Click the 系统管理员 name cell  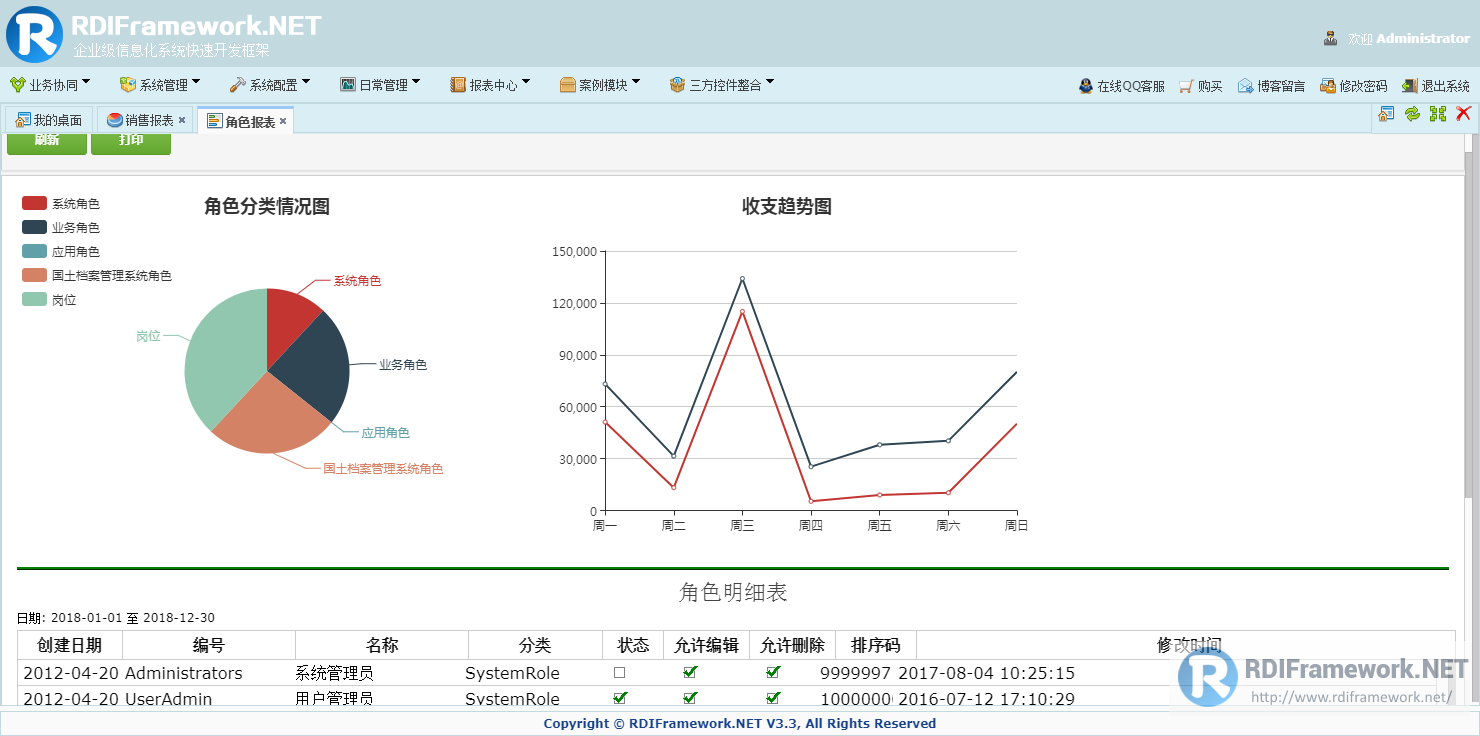[x=335, y=673]
